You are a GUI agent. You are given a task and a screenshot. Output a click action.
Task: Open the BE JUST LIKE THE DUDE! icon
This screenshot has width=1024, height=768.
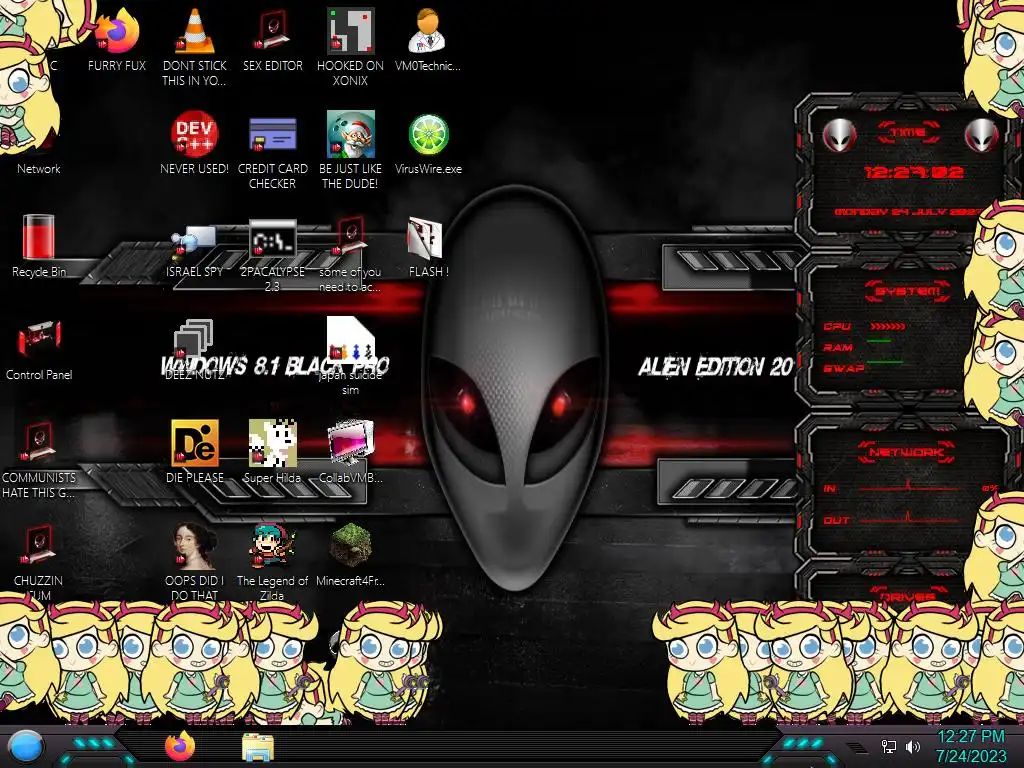click(351, 134)
